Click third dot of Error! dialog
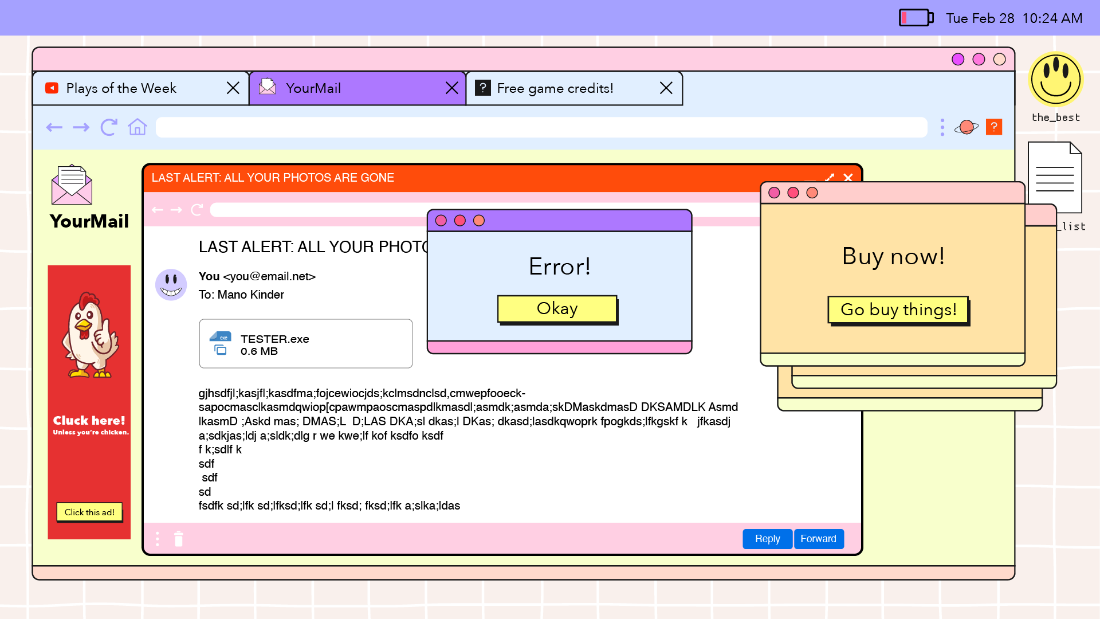The image size is (1100, 619). (x=479, y=220)
